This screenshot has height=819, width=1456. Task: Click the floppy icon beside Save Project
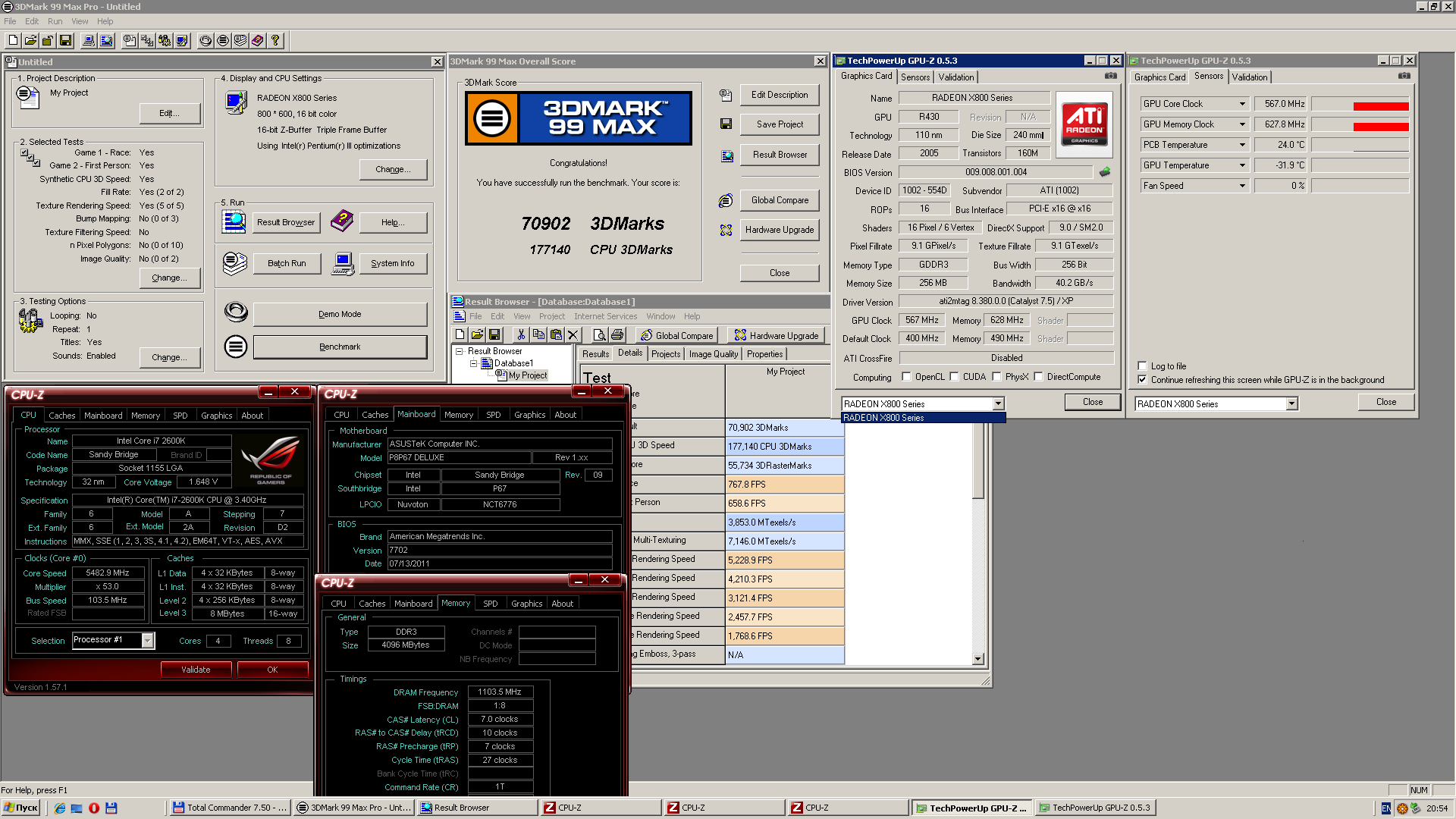[726, 124]
